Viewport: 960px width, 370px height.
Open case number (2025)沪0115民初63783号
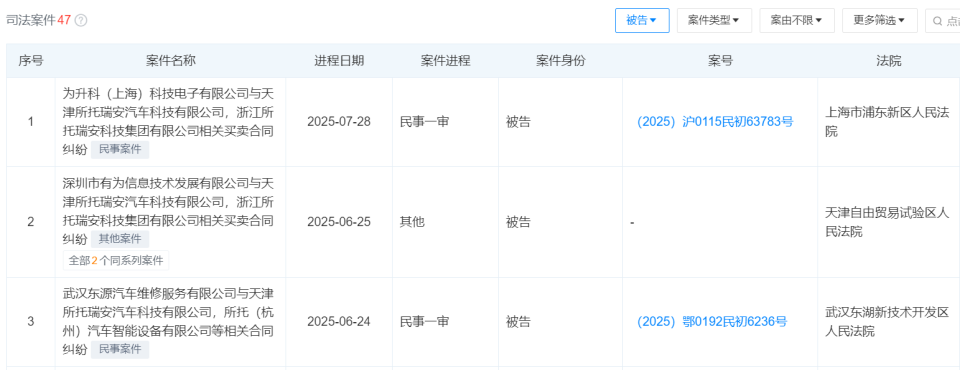click(x=715, y=121)
